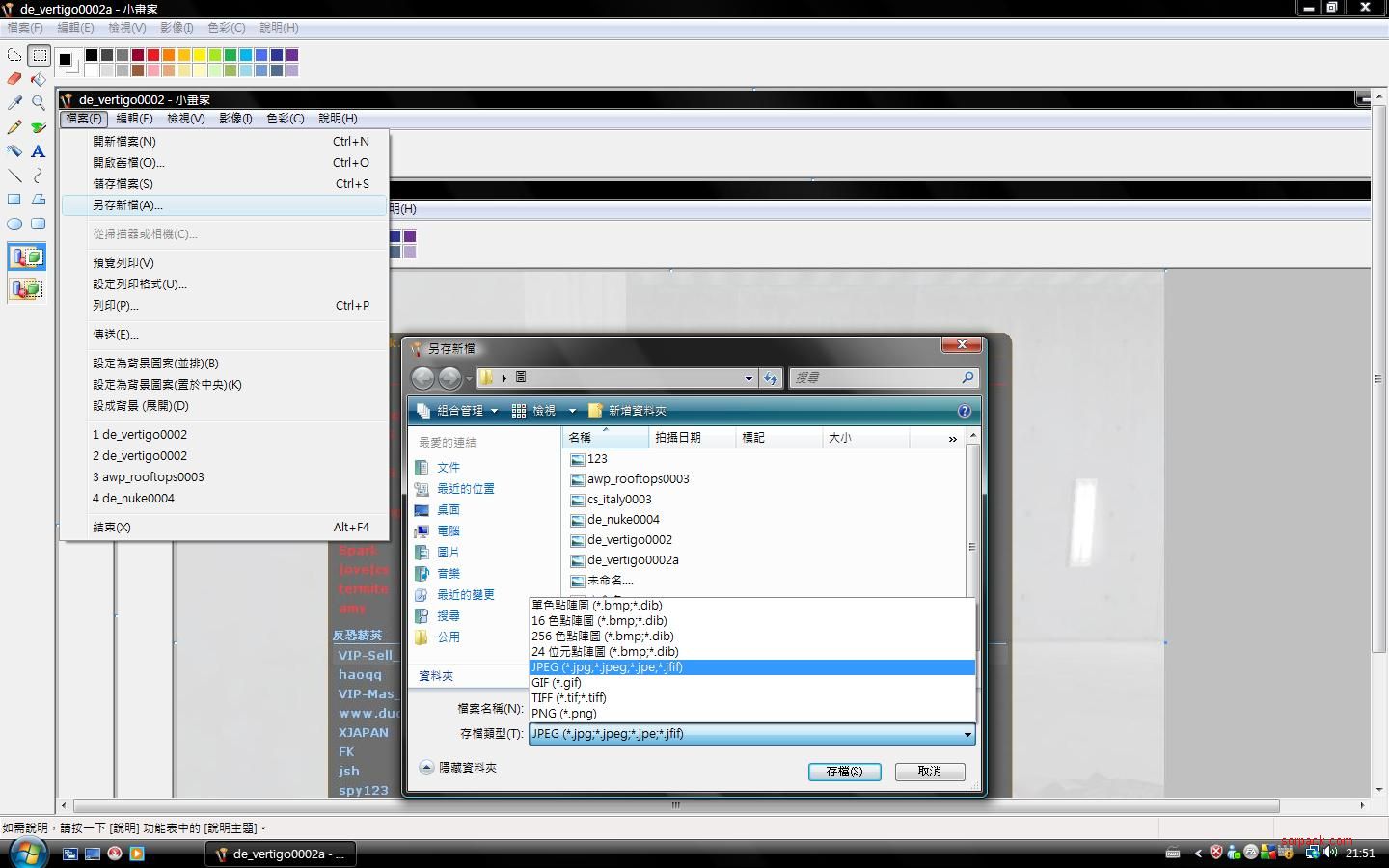
Task: Select de_nuke0004 file in the list
Action: coord(623,520)
